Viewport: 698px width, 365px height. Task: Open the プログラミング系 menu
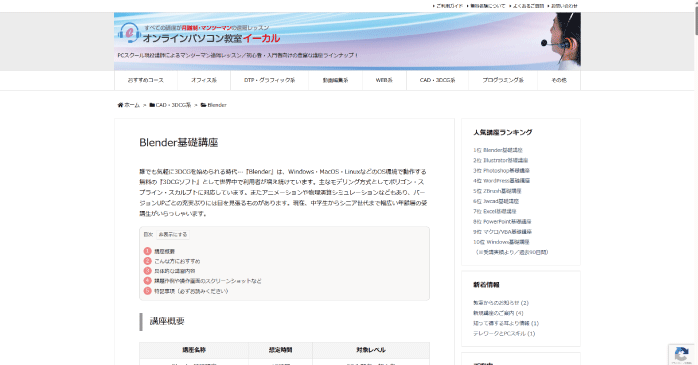click(503, 81)
